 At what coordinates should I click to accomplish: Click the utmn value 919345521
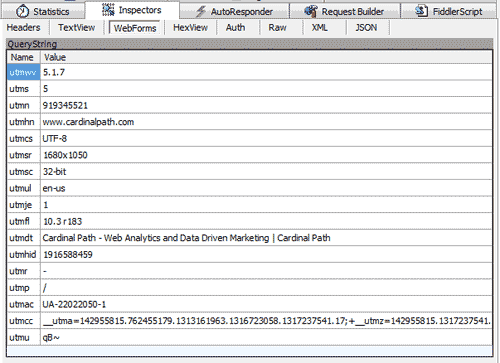(65, 105)
